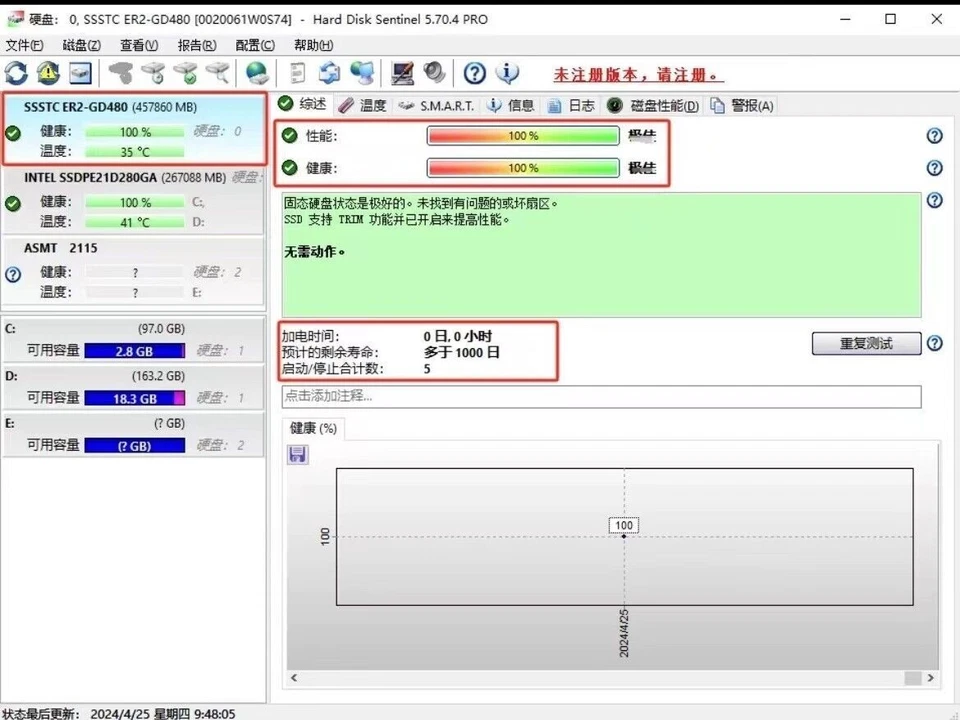Click the 多于 1000 日 remaining lifetime value
This screenshot has width=960, height=720.
(x=462, y=353)
